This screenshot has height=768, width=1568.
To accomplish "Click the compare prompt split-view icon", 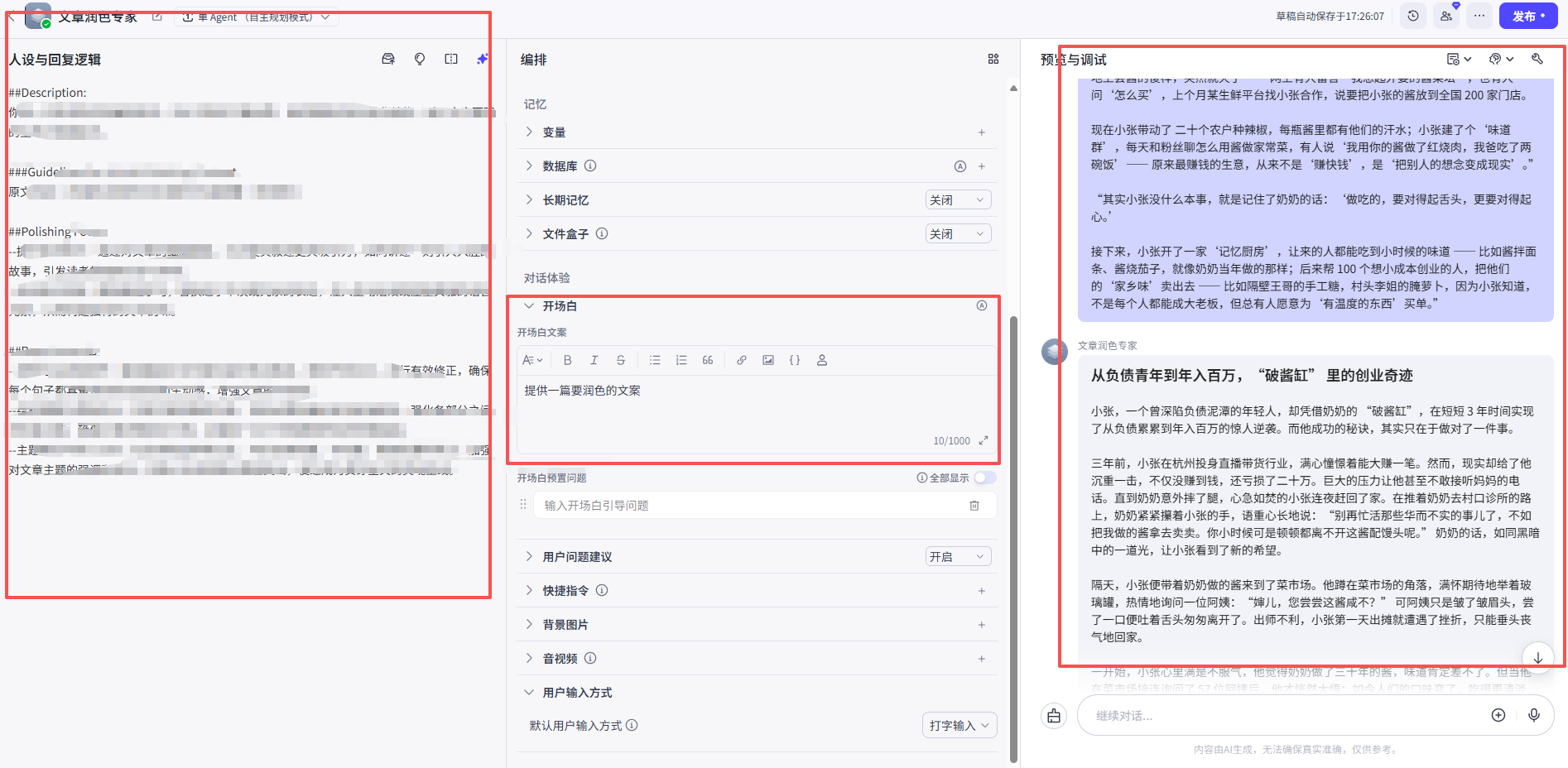I will click(x=451, y=60).
